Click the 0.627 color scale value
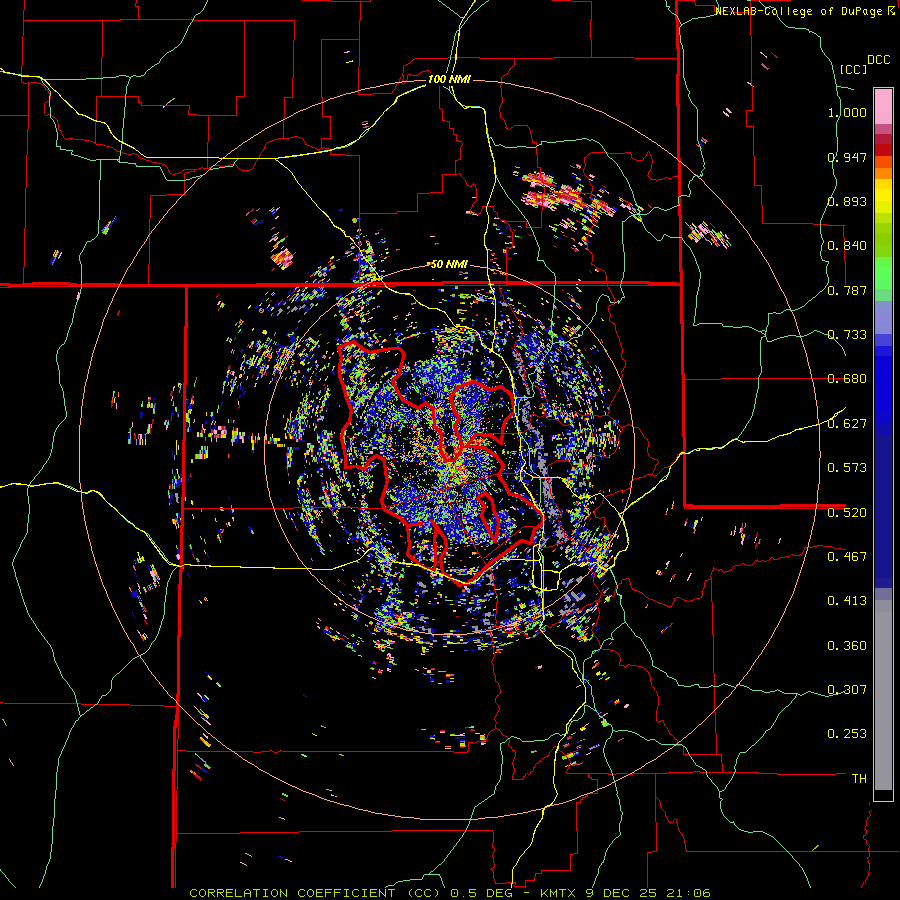The height and width of the screenshot is (900, 900). (847, 424)
